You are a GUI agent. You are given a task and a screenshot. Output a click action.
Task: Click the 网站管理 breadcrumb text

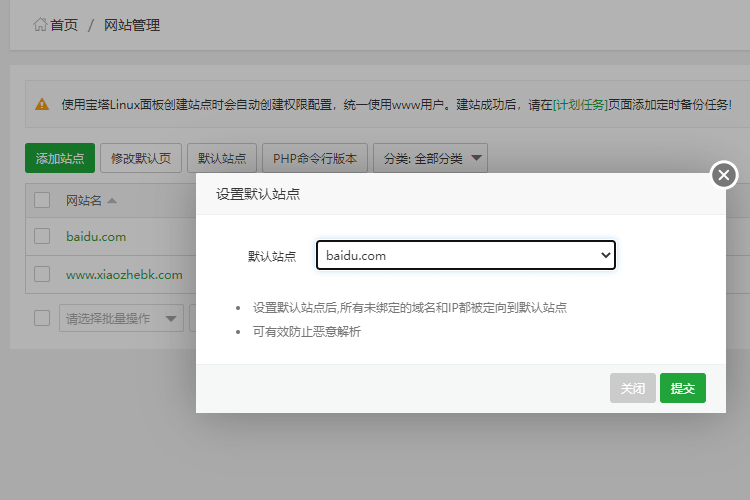132,25
